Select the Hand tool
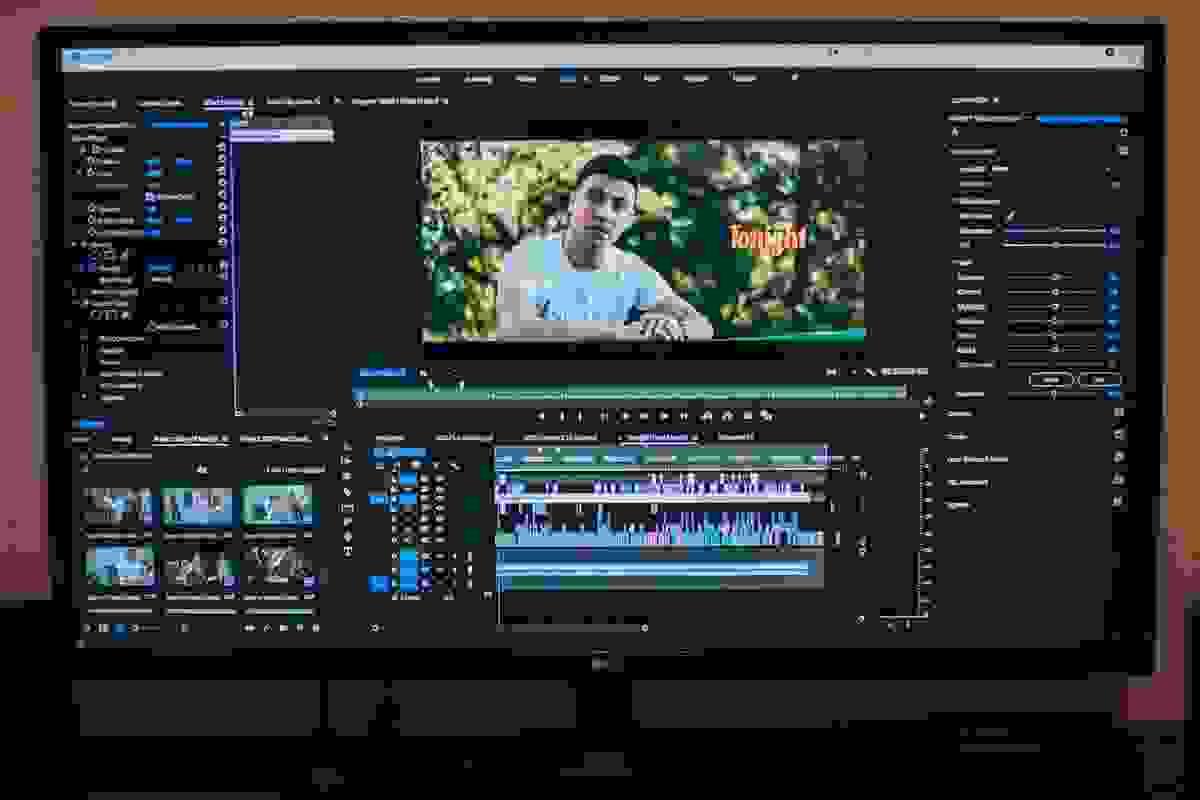Image resolution: width=1200 pixels, height=800 pixels. click(x=348, y=536)
